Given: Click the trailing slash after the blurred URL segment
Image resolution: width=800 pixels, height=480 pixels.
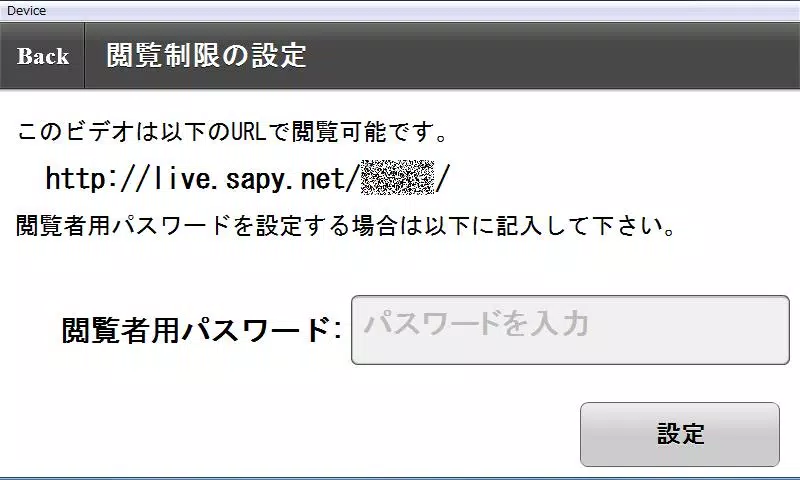Looking at the screenshot, I should 442,178.
